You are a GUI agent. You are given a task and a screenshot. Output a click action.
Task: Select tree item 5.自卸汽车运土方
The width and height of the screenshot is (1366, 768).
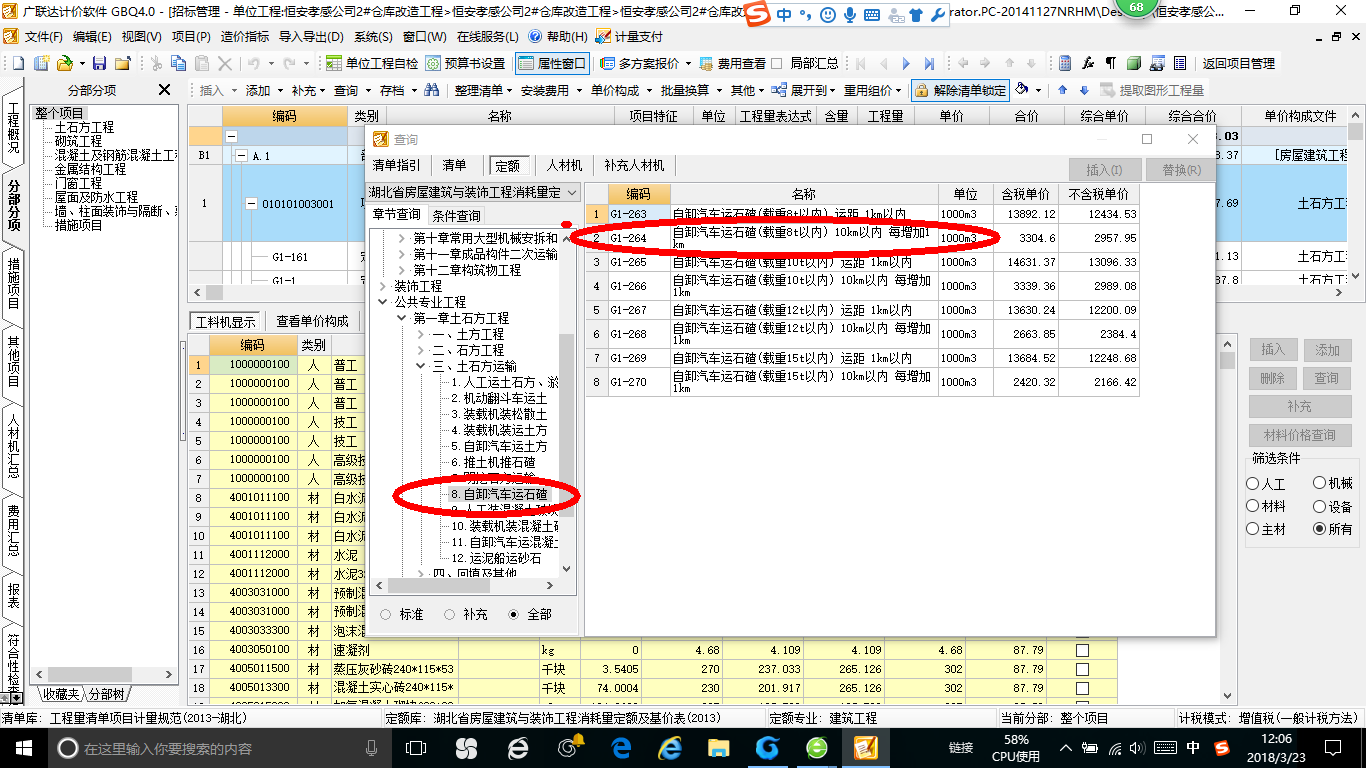[499, 446]
